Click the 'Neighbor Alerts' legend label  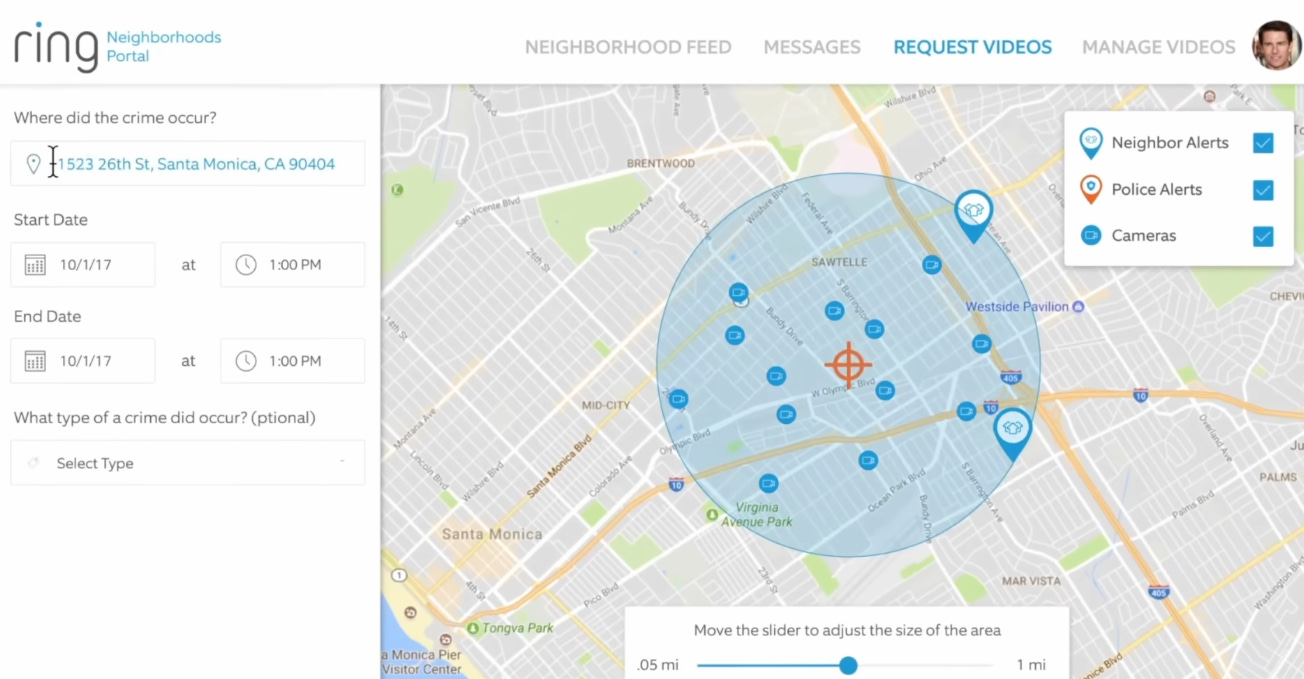(1170, 143)
